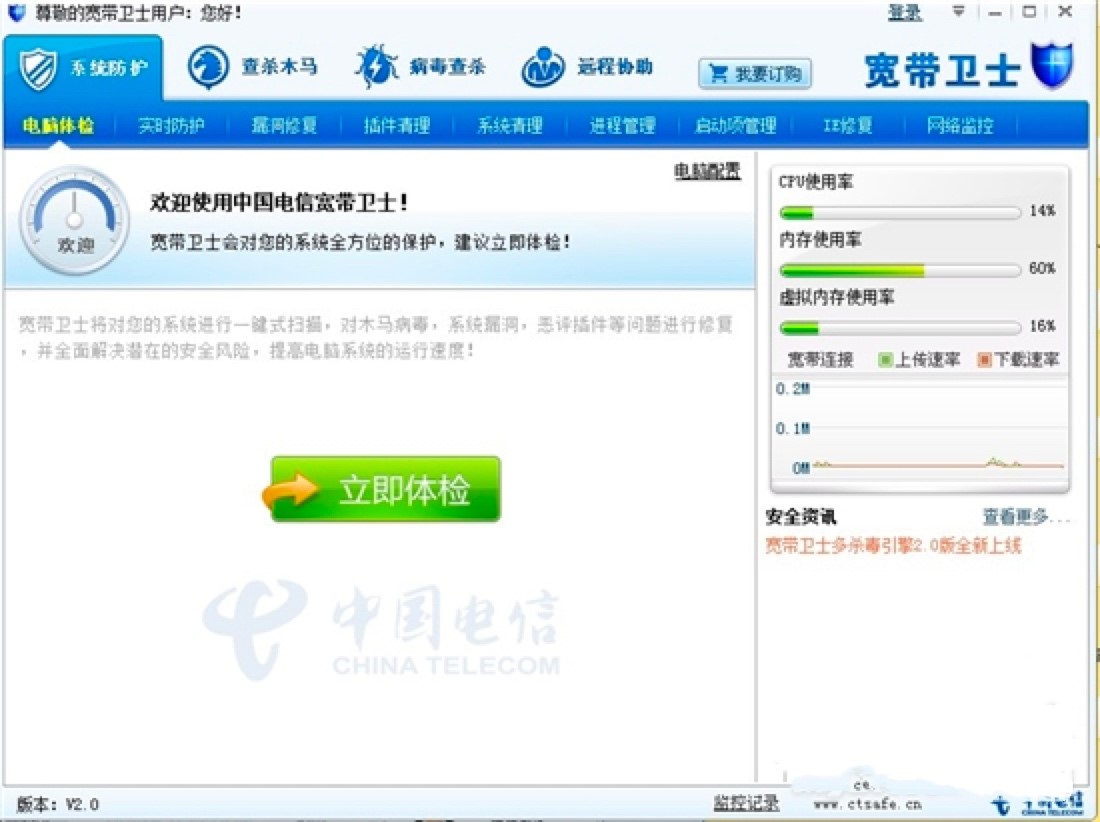This screenshot has height=822, width=1100.
Task: Click the 远程协助 people icon
Action: pyautogui.click(x=543, y=67)
